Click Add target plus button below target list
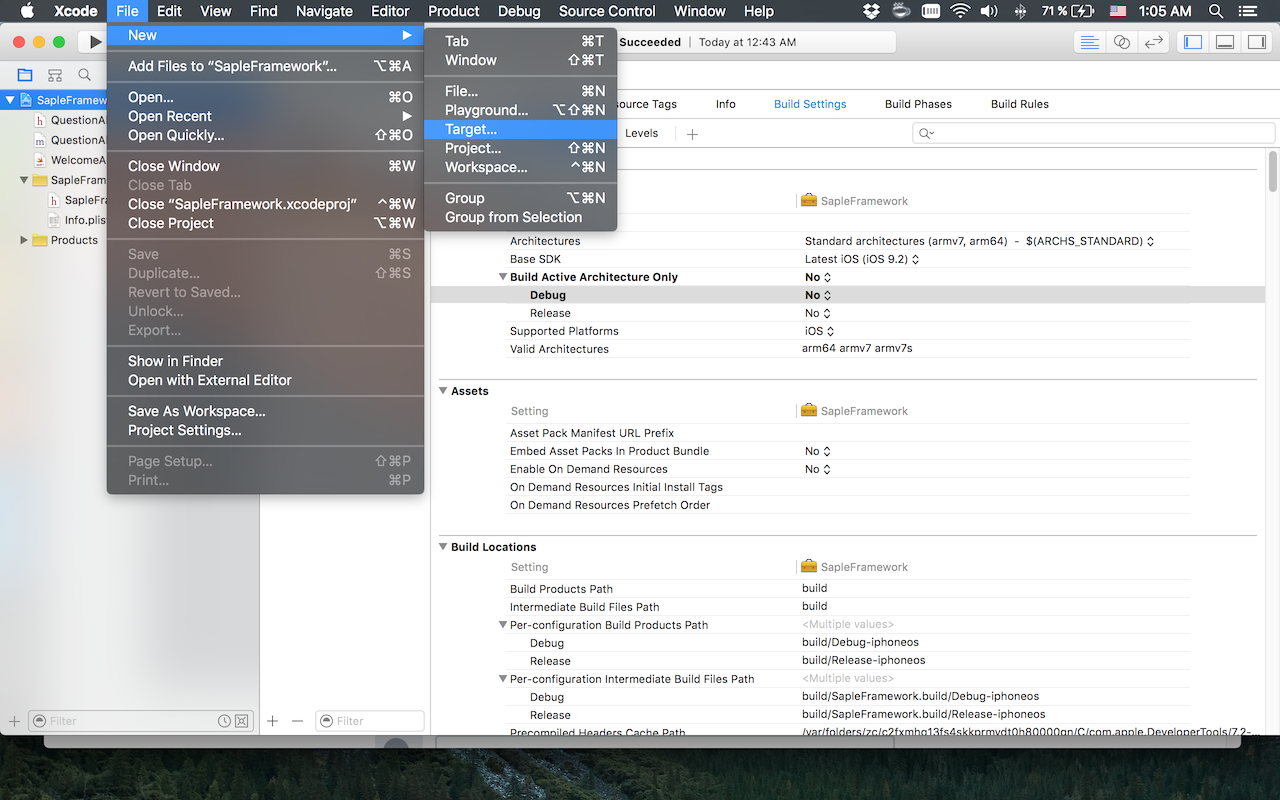Image resolution: width=1280 pixels, height=800 pixels. click(x=272, y=721)
